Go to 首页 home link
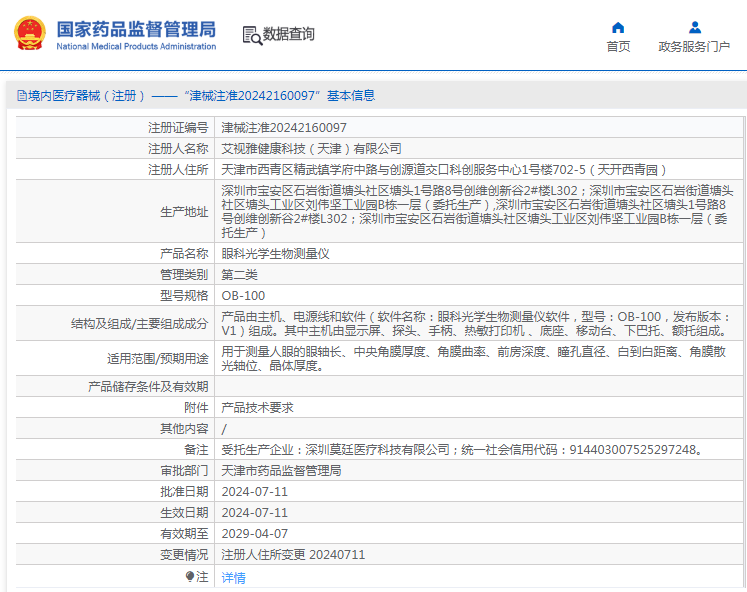This screenshot has width=747, height=592. tap(618, 47)
